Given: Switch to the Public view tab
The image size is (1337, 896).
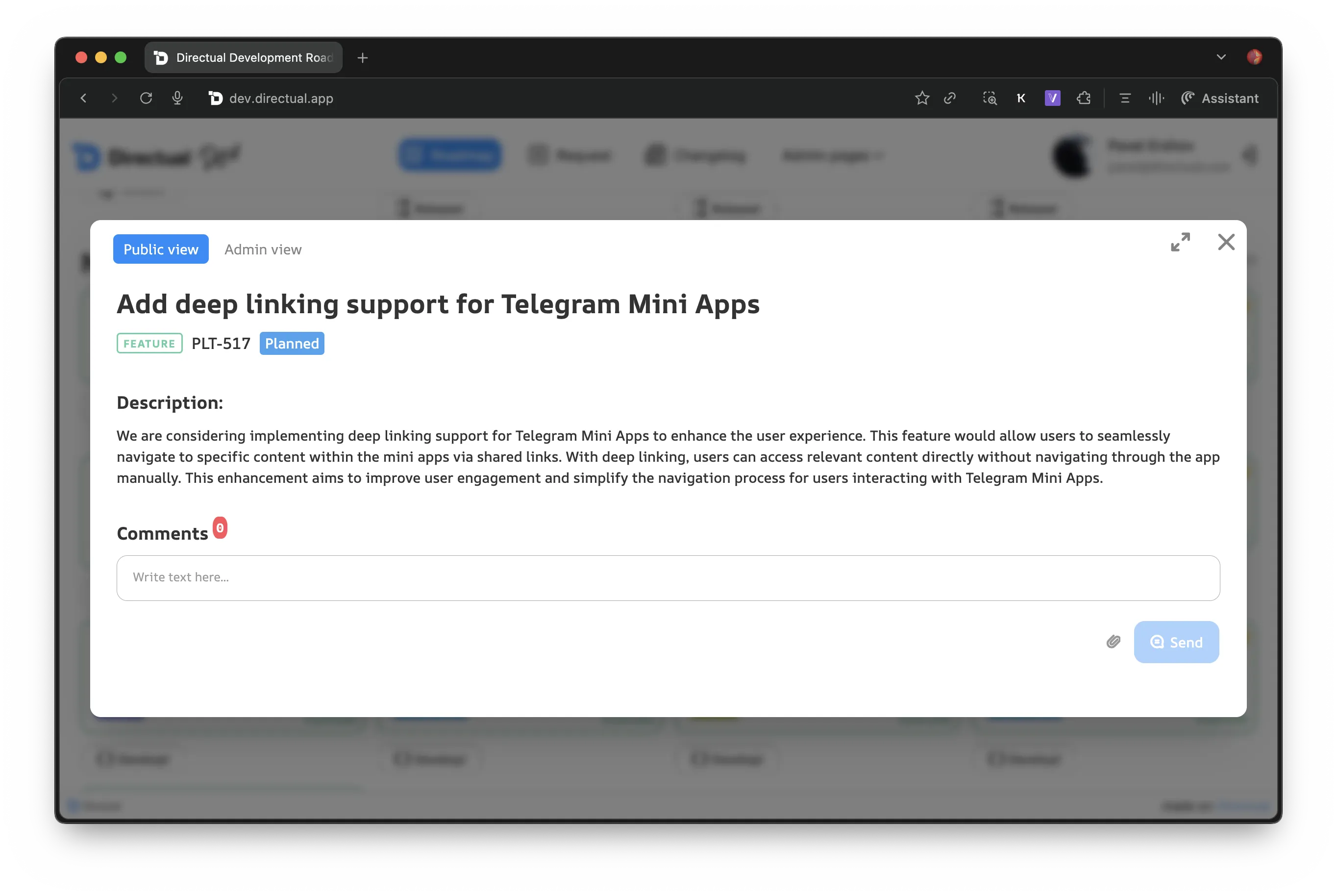Looking at the screenshot, I should (161, 249).
